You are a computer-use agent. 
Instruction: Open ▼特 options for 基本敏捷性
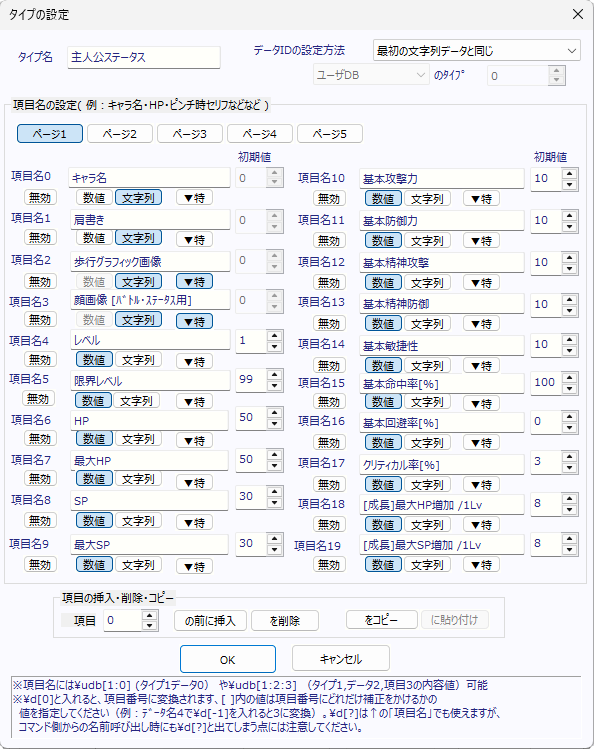click(x=481, y=366)
